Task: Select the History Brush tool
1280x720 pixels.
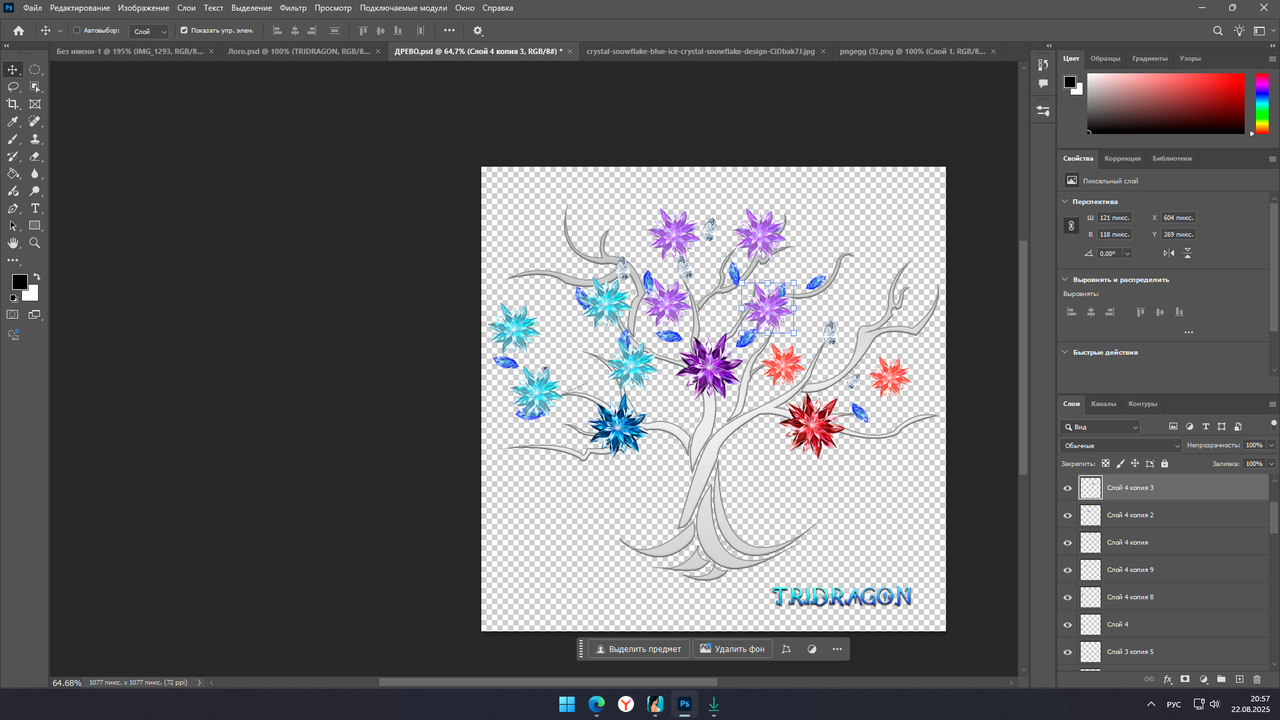Action: 13,156
